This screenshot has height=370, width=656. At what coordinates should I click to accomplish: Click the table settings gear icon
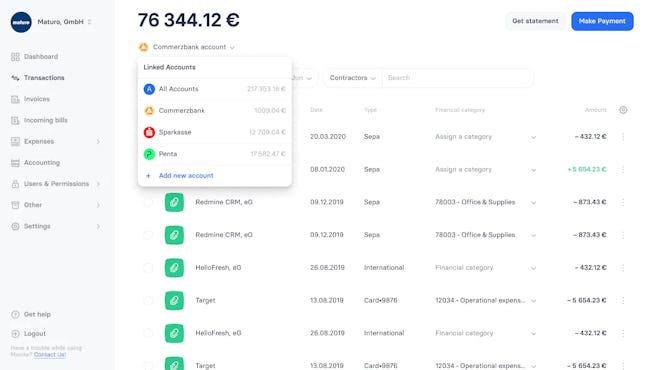(x=623, y=110)
